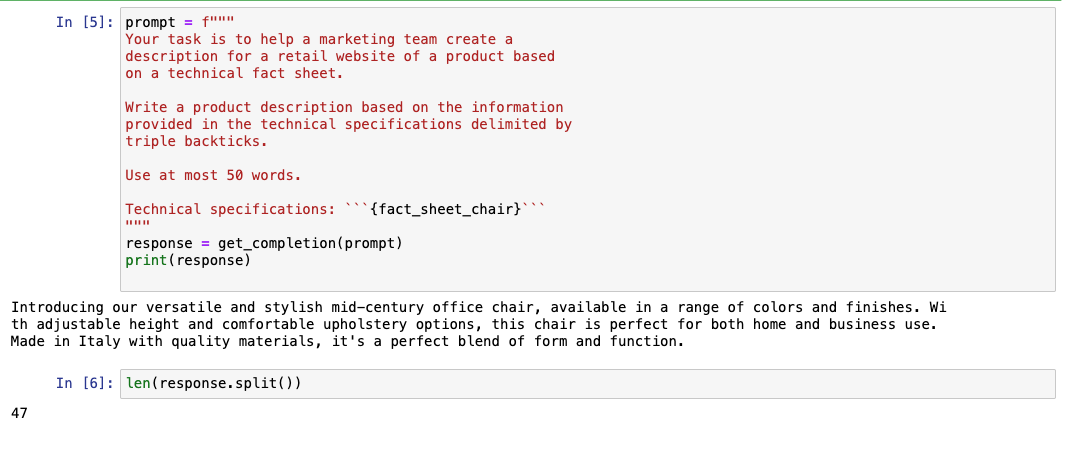The height and width of the screenshot is (462, 1070).
Task: Click the line 'provided in the technical specifications delimited by'
Action: coord(349,124)
